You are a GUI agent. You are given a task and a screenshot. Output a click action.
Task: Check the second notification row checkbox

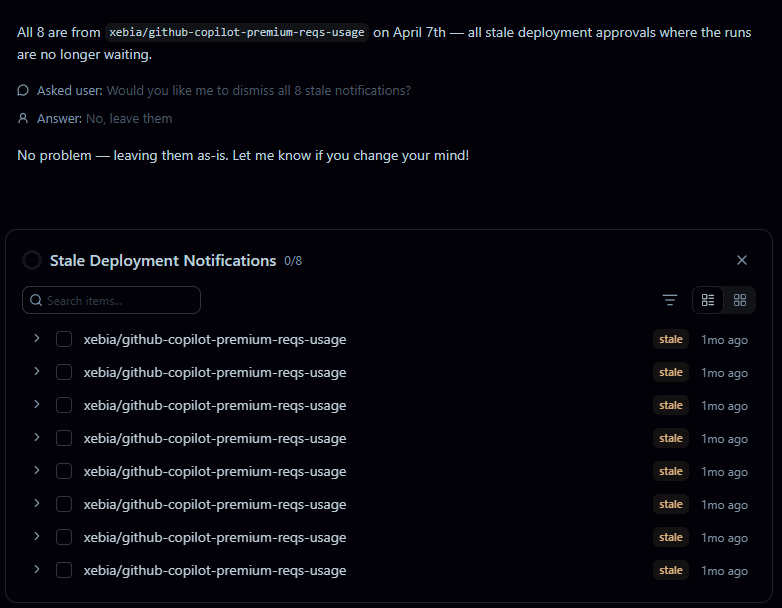click(x=64, y=372)
